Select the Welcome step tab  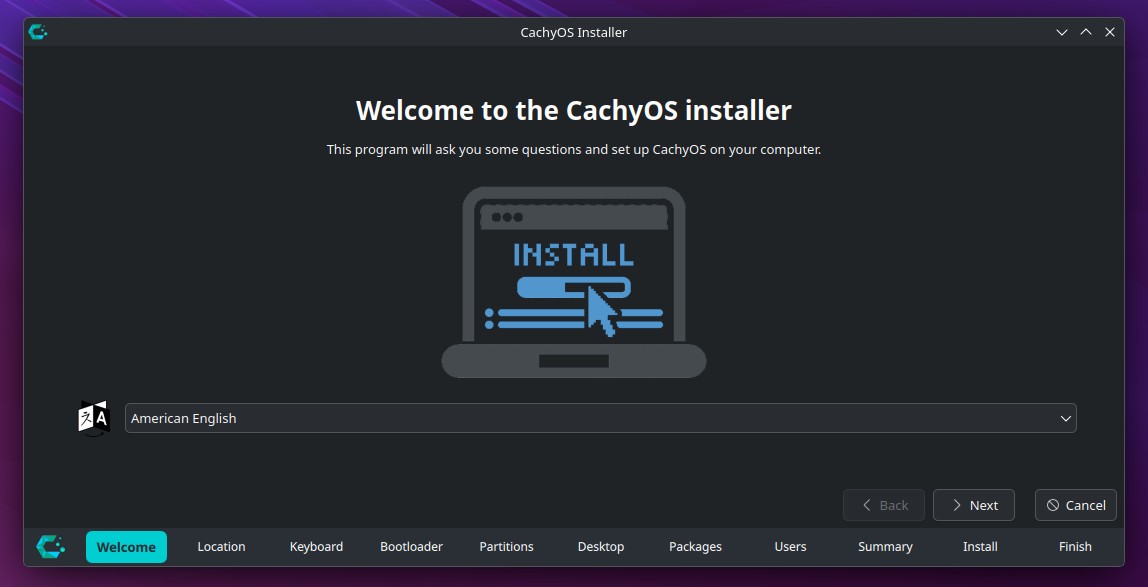(126, 546)
